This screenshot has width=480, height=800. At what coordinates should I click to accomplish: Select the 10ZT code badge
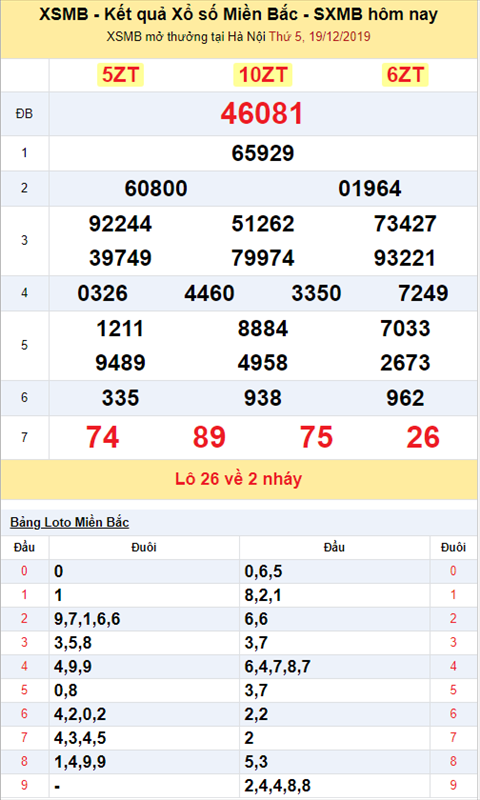click(x=263, y=75)
